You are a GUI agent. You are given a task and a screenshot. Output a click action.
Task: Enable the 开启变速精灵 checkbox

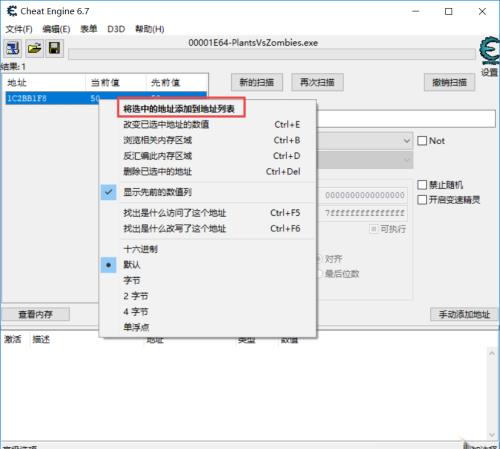(422, 200)
